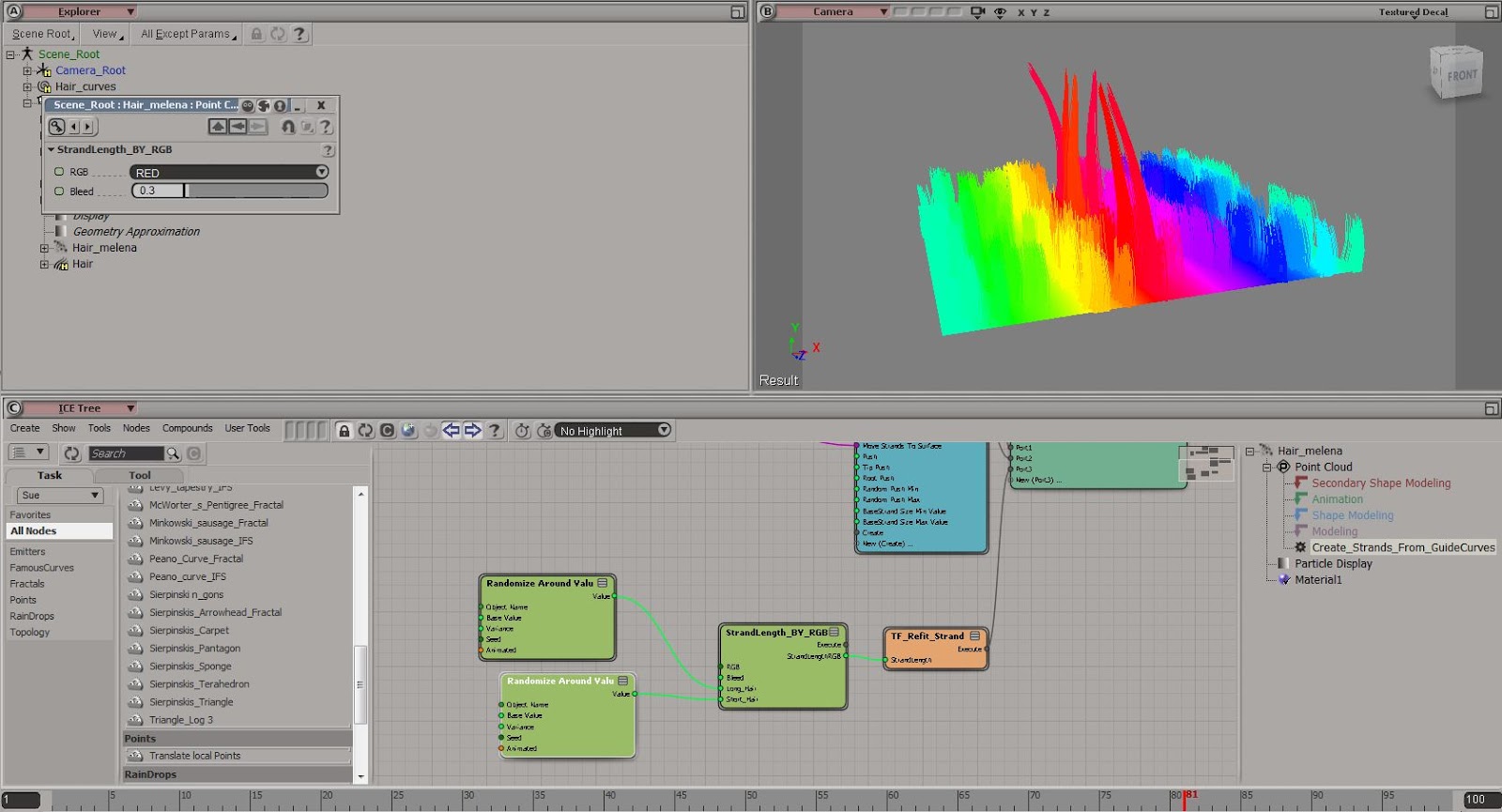
Task: Click the Bleed value slider
Action: [x=253, y=191]
